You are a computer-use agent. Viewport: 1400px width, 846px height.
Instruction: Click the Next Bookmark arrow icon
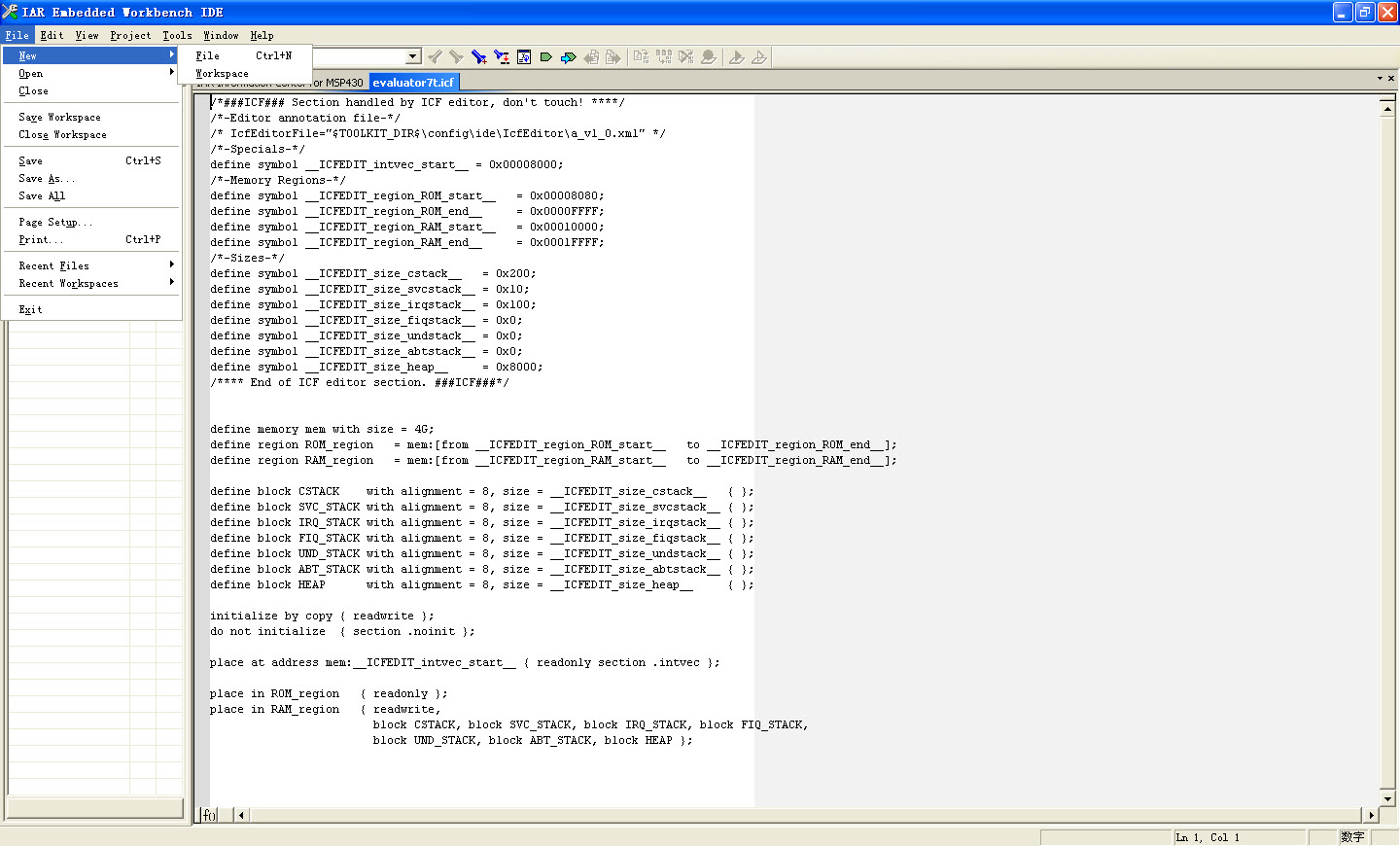569,57
